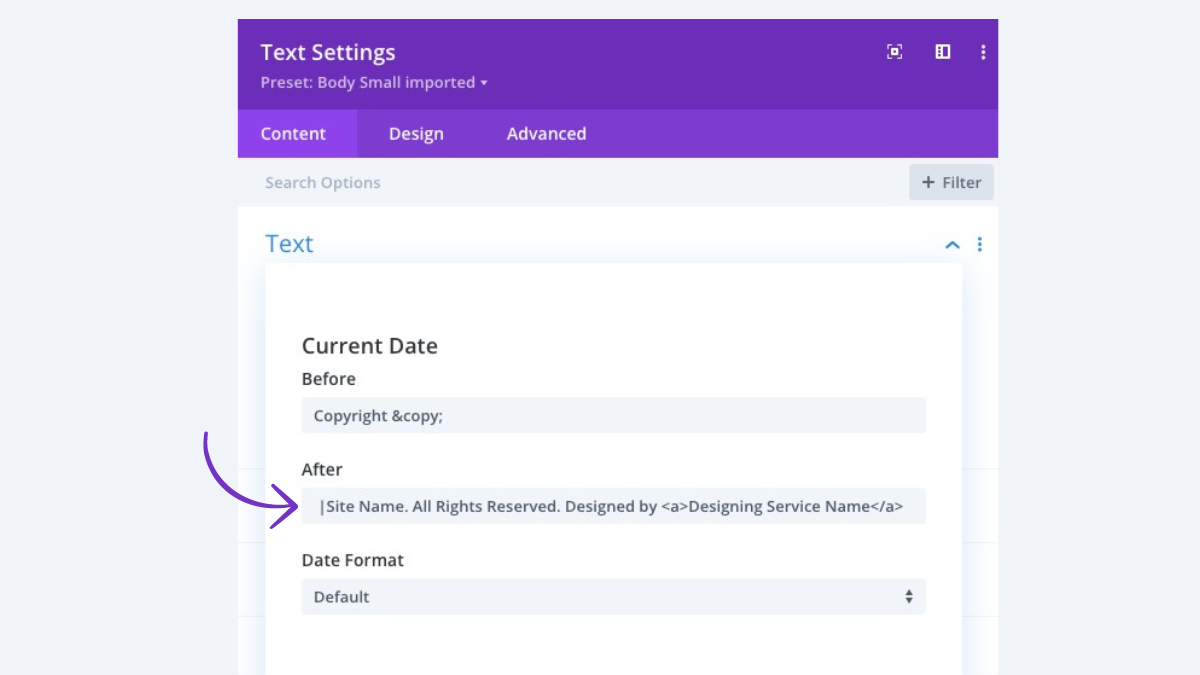1200x675 pixels.
Task: Switch to the Advanced tab
Action: (546, 134)
